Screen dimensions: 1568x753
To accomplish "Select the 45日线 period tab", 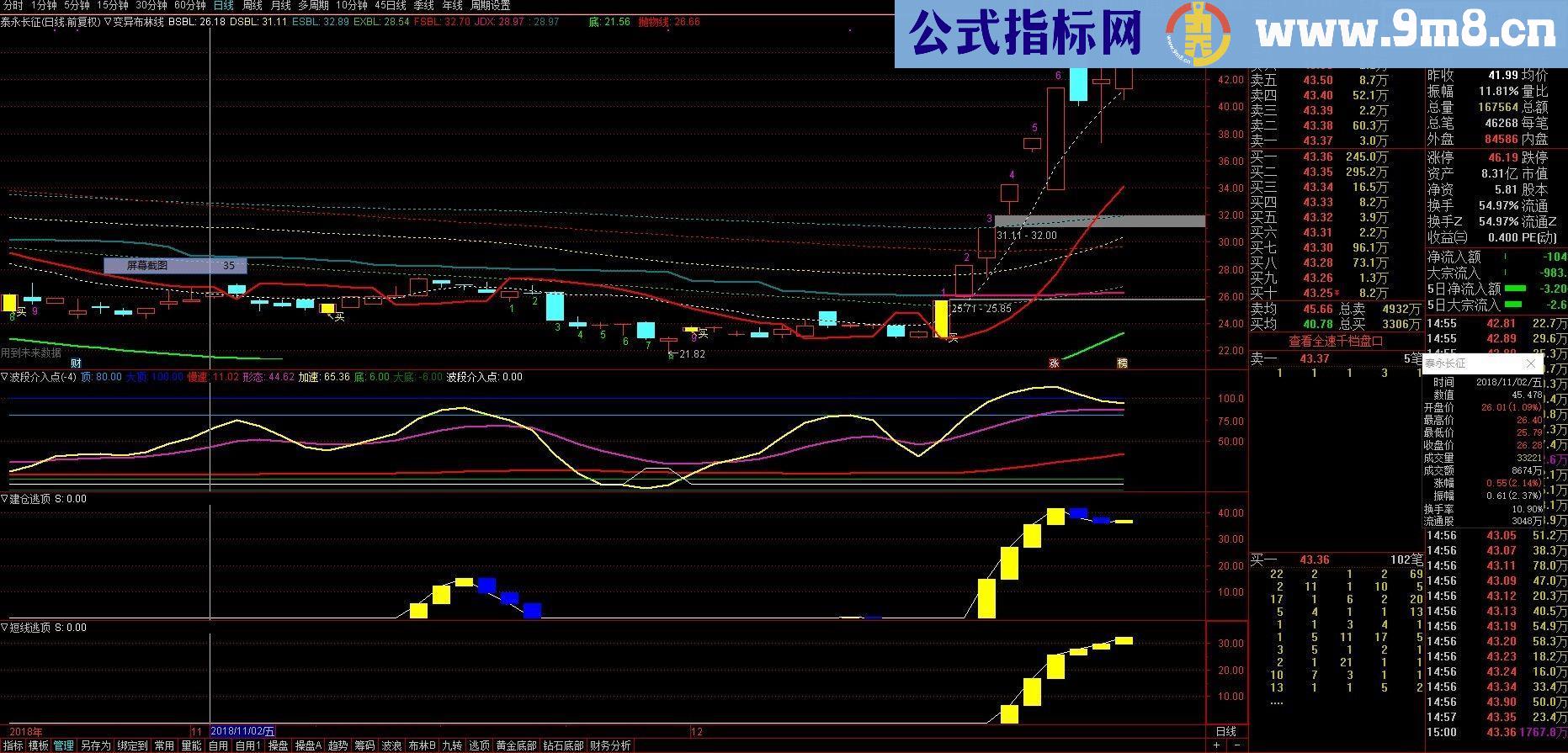I will pos(390,6).
